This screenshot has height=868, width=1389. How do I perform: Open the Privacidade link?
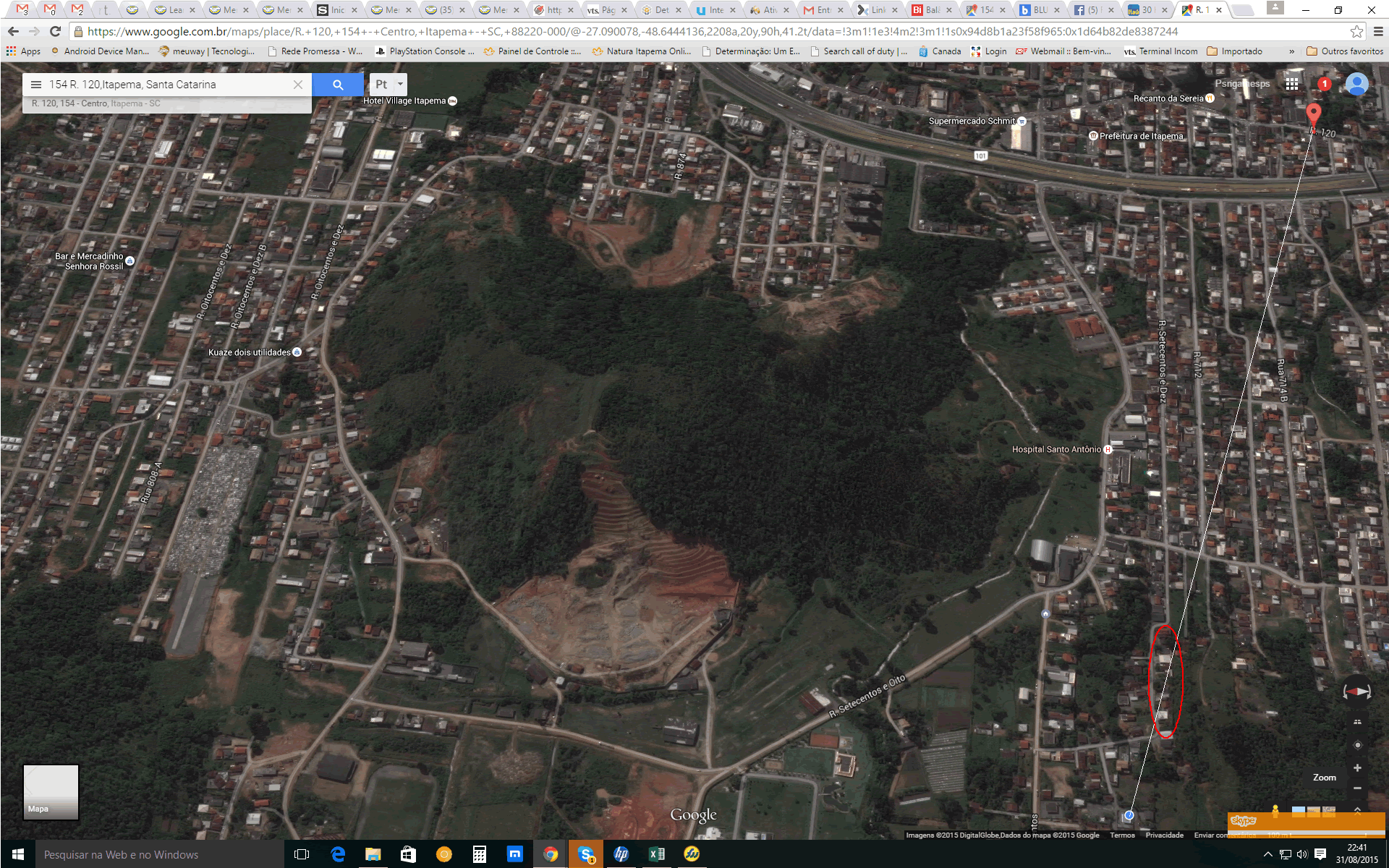(x=1164, y=835)
